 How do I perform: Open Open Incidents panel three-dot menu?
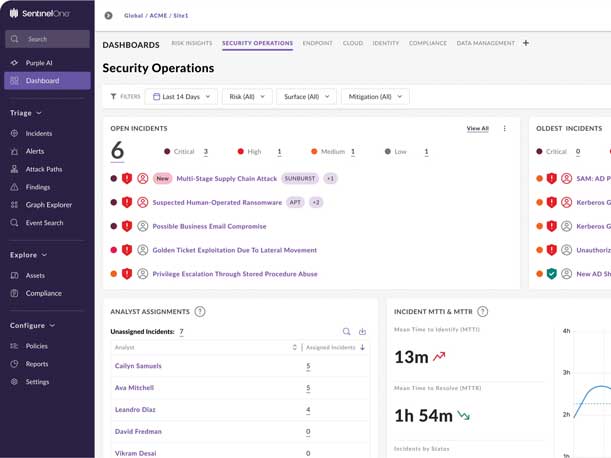coord(504,129)
